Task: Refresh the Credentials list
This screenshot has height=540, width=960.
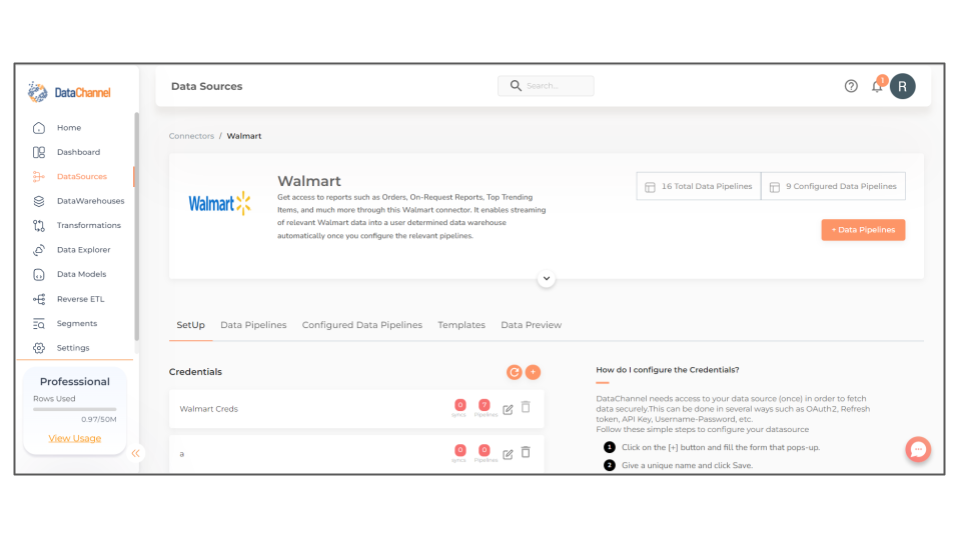Action: 514,372
